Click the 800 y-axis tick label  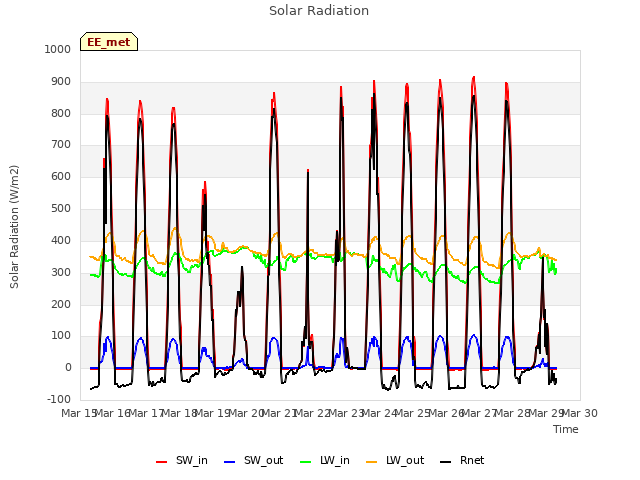pyautogui.click(x=61, y=113)
